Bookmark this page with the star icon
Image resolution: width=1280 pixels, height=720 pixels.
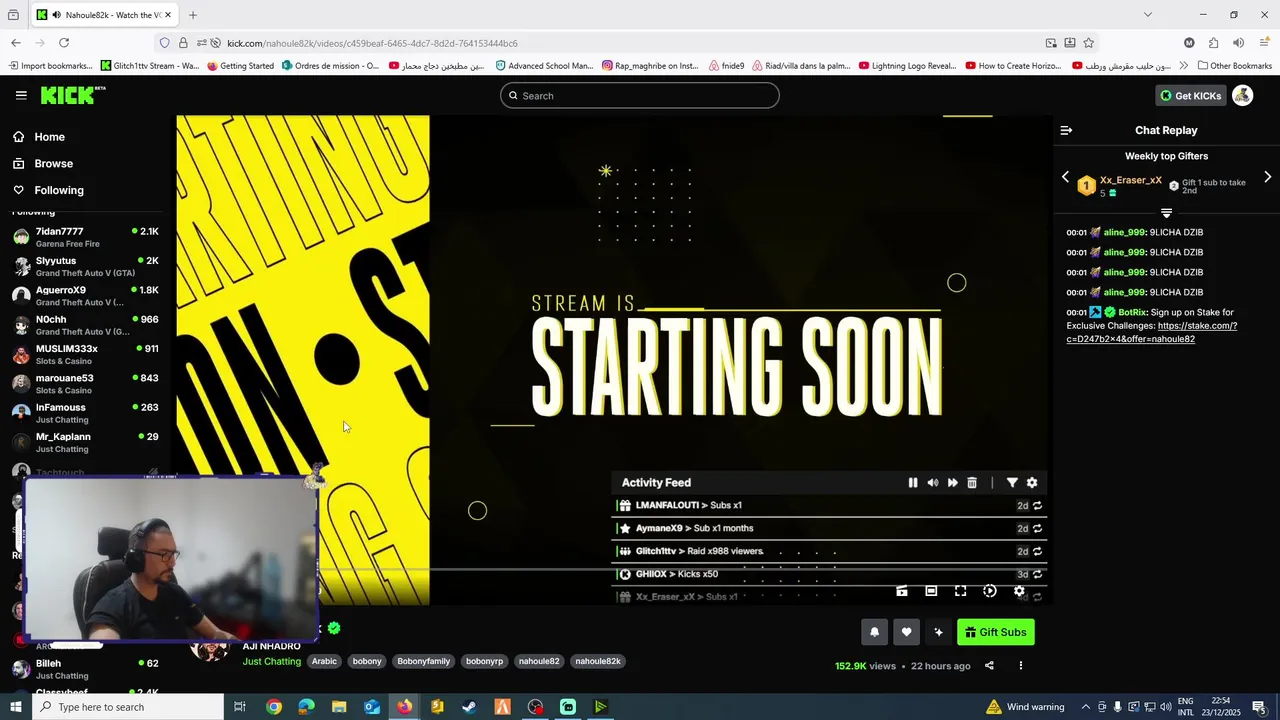pyautogui.click(x=1088, y=43)
